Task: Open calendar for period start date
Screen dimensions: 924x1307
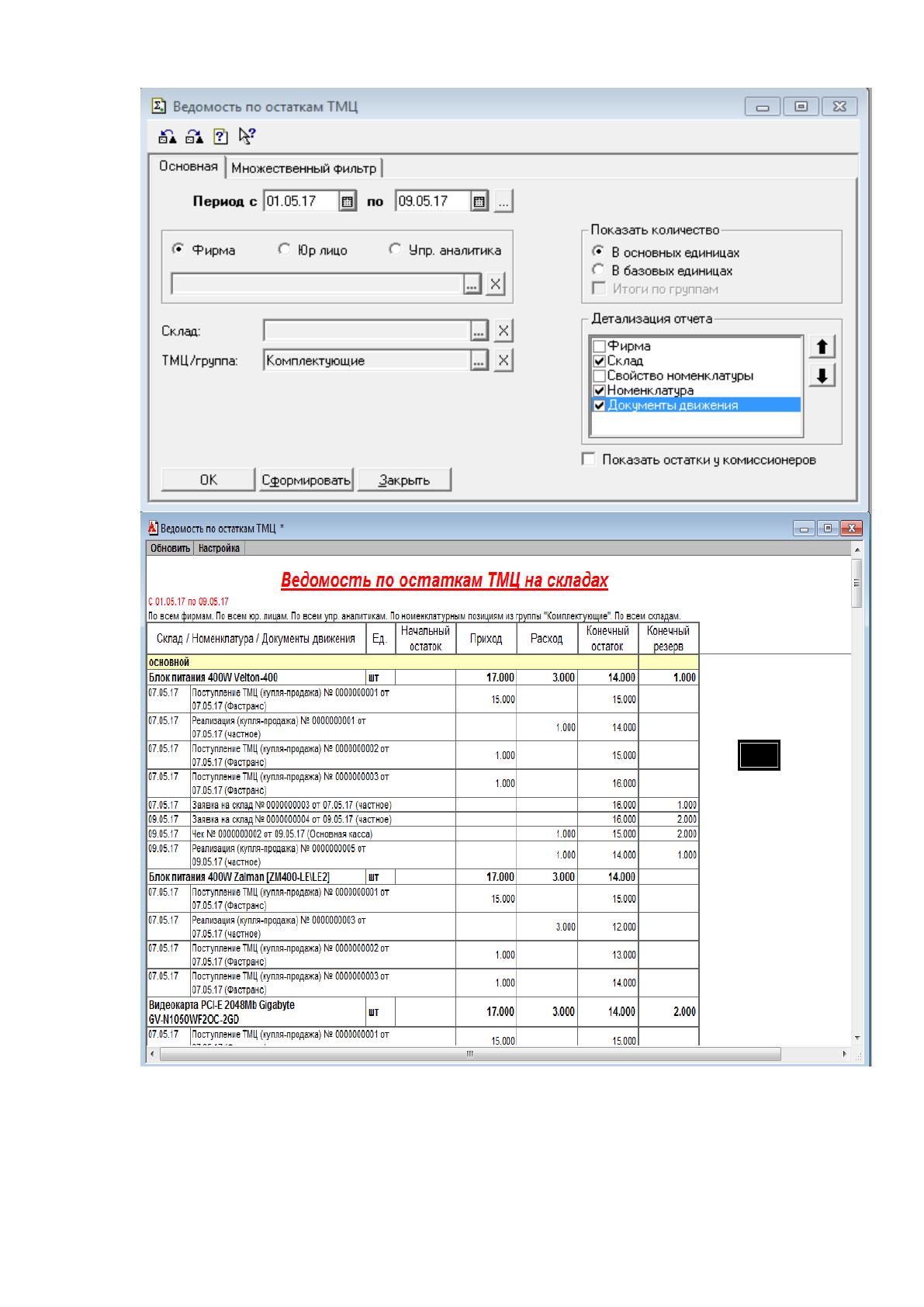Action: click(x=348, y=202)
